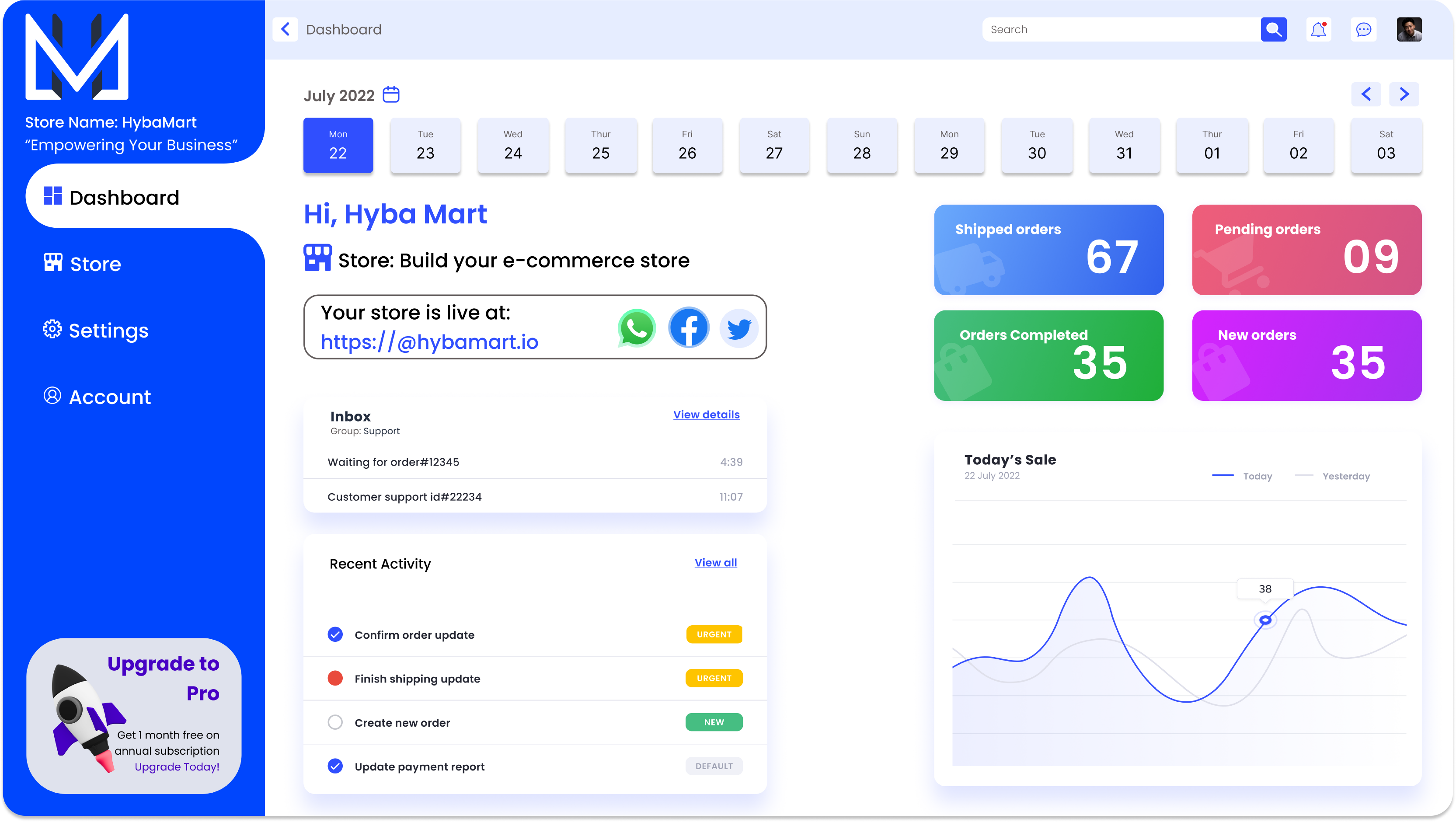The image size is (1456, 822).
Task: Click URGENT badge on Confirm order update
Action: (714, 634)
